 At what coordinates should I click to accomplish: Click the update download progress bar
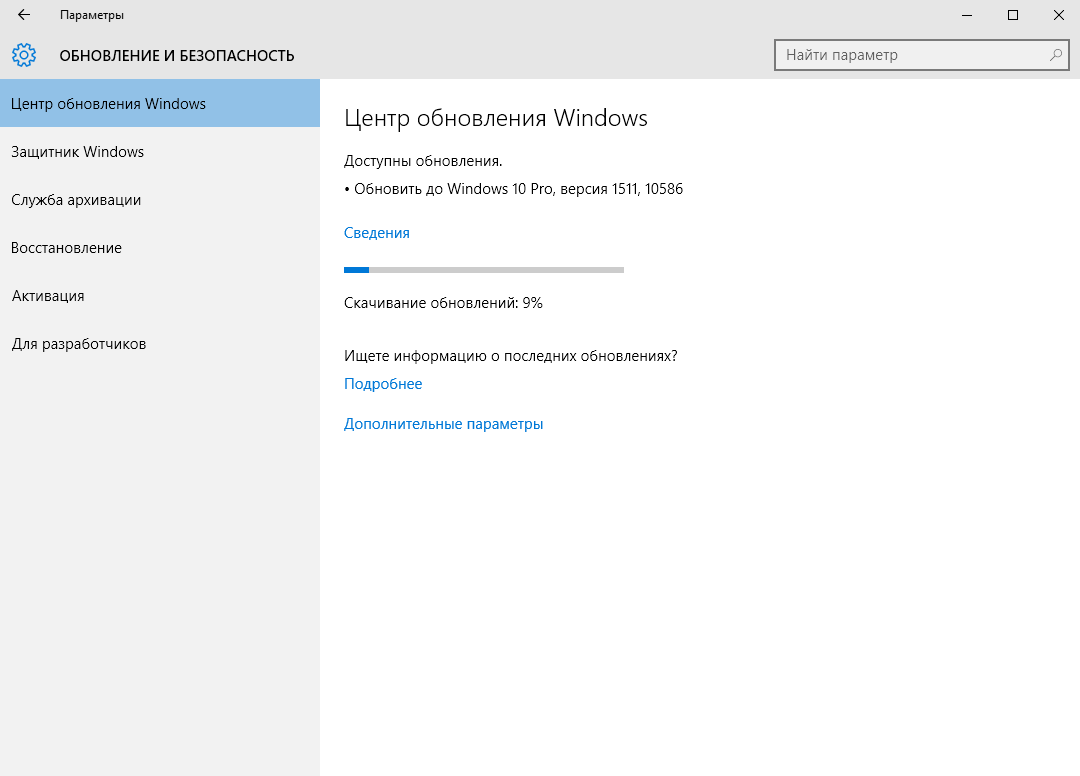point(484,270)
